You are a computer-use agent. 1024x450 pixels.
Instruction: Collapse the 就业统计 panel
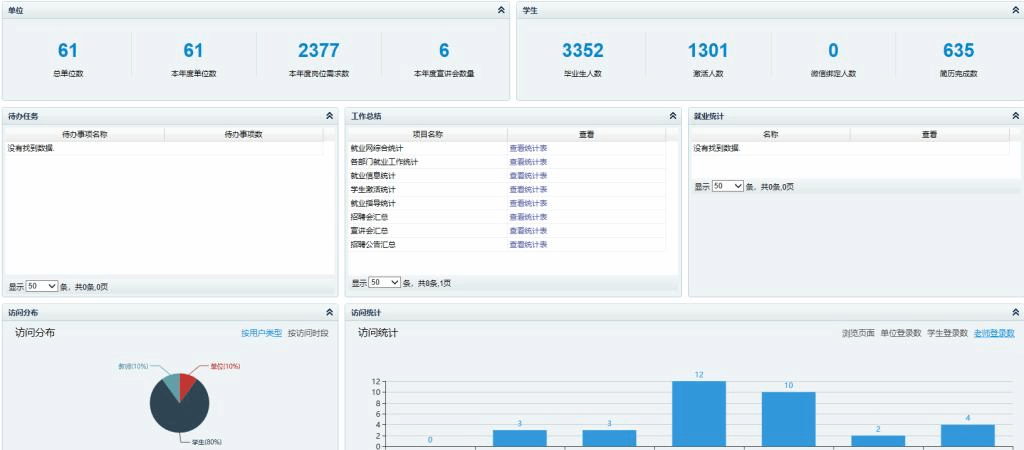[x=1016, y=116]
